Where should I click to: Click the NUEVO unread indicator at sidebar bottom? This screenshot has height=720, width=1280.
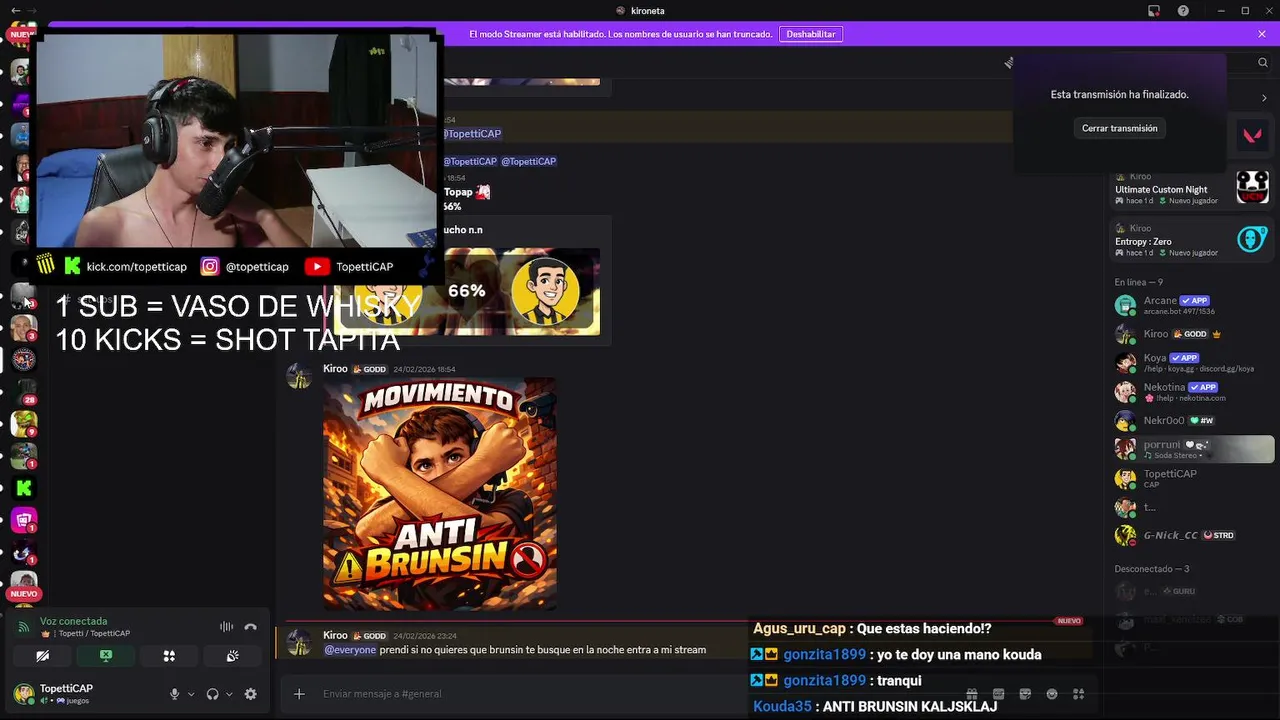(23, 594)
